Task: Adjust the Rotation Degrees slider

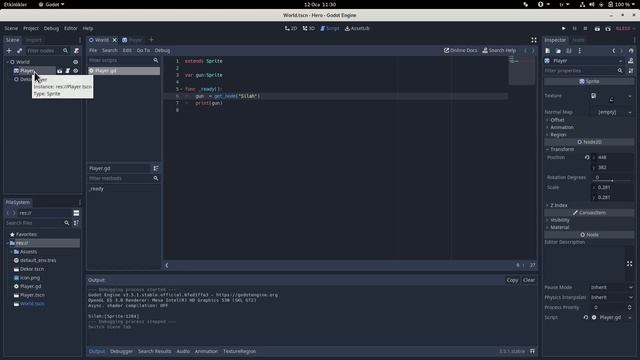Action: point(612,180)
